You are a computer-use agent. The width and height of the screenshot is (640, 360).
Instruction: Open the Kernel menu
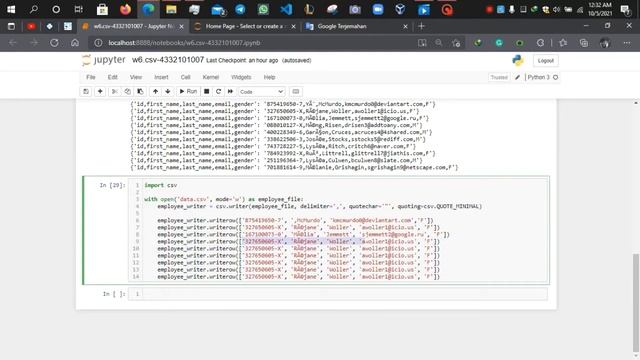[x=211, y=77]
